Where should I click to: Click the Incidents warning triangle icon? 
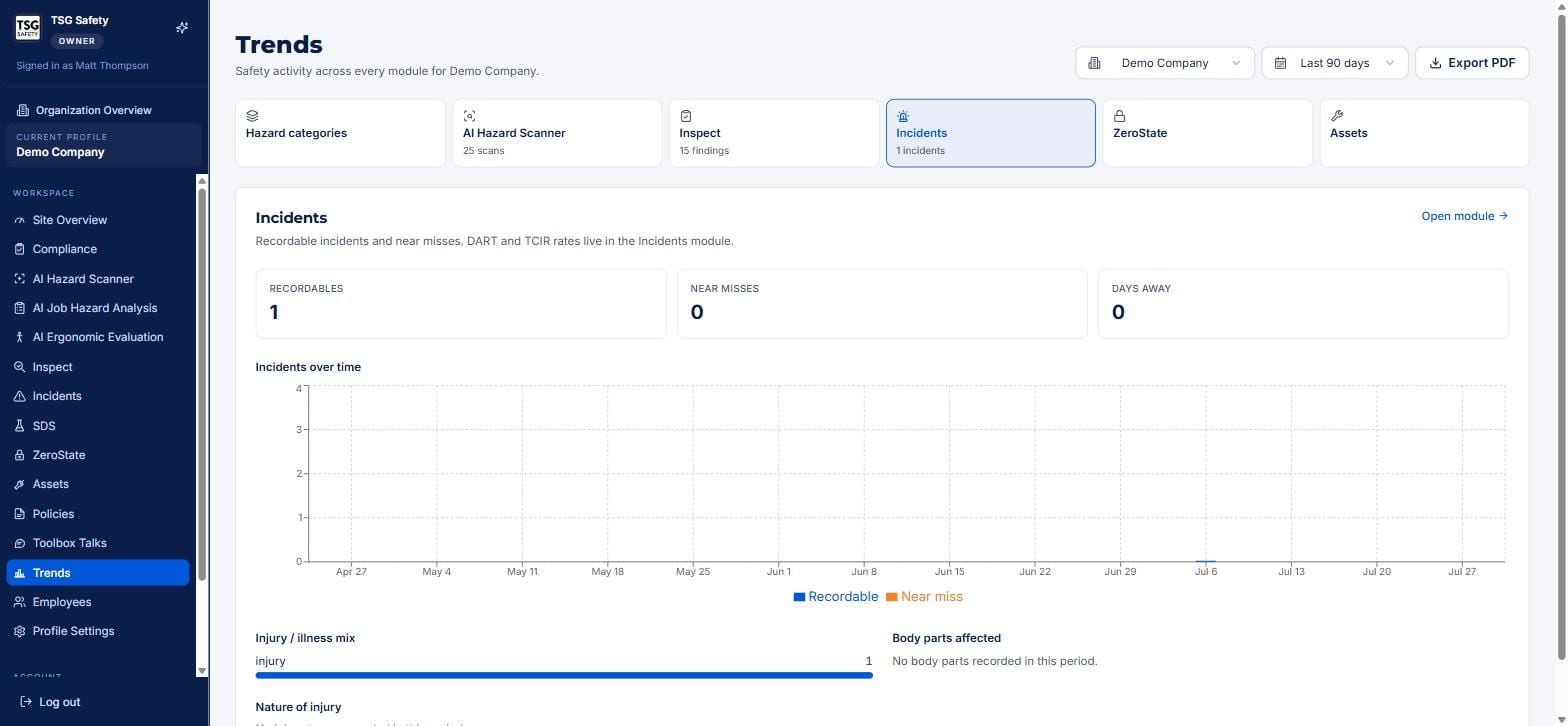click(19, 396)
